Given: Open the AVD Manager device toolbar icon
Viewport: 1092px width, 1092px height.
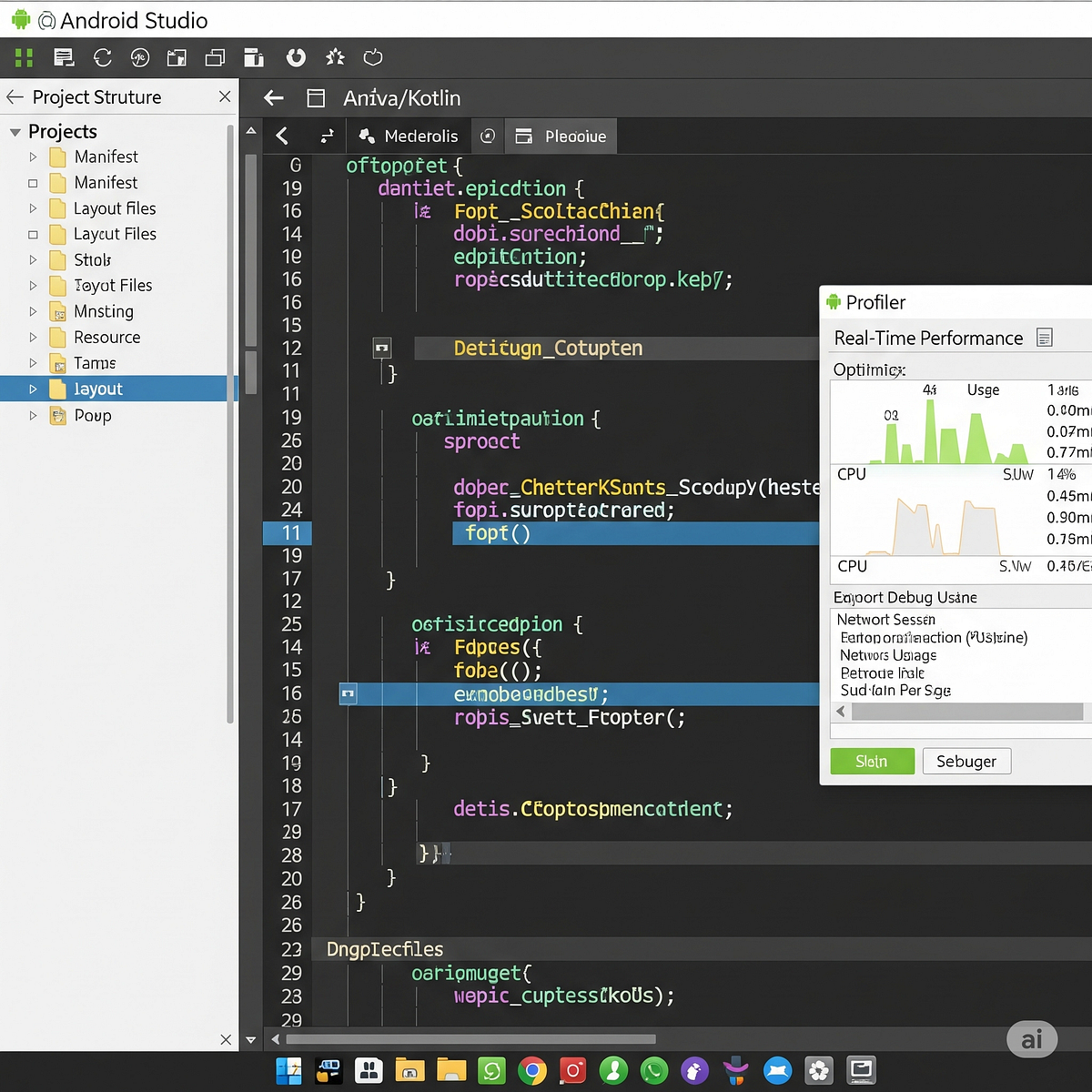Looking at the screenshot, I should (x=254, y=57).
